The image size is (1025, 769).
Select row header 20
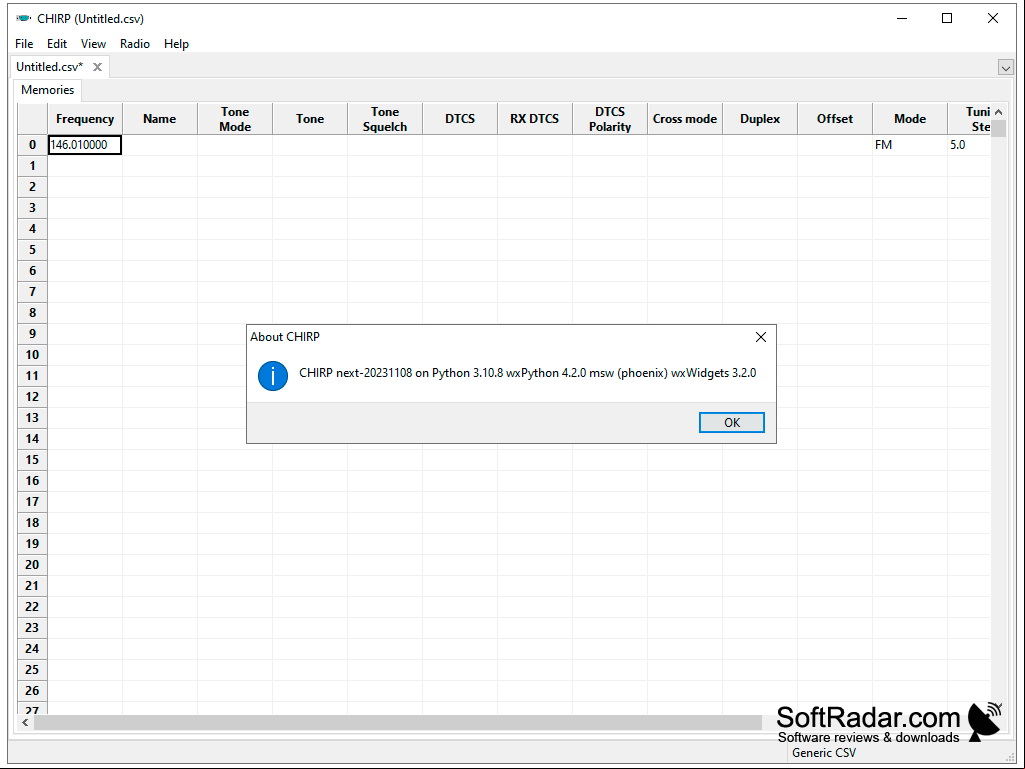pyautogui.click(x=33, y=564)
